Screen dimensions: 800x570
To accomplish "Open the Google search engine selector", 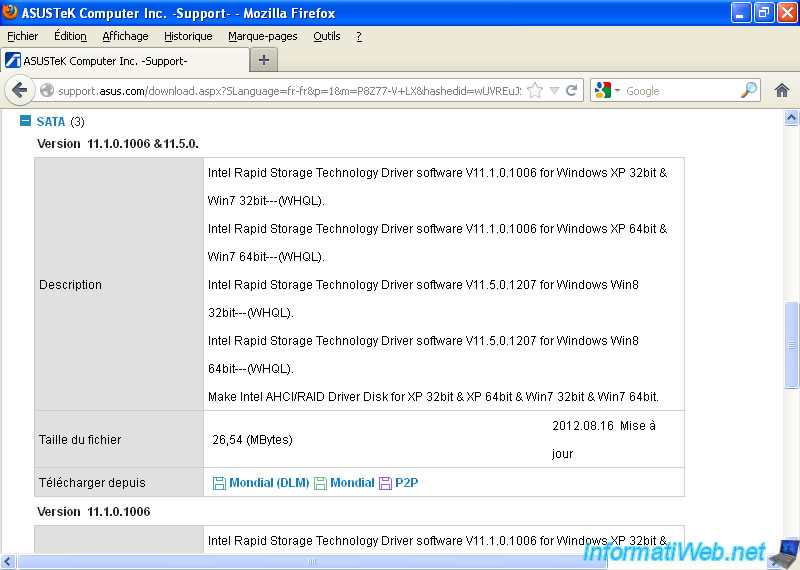I will [607, 90].
